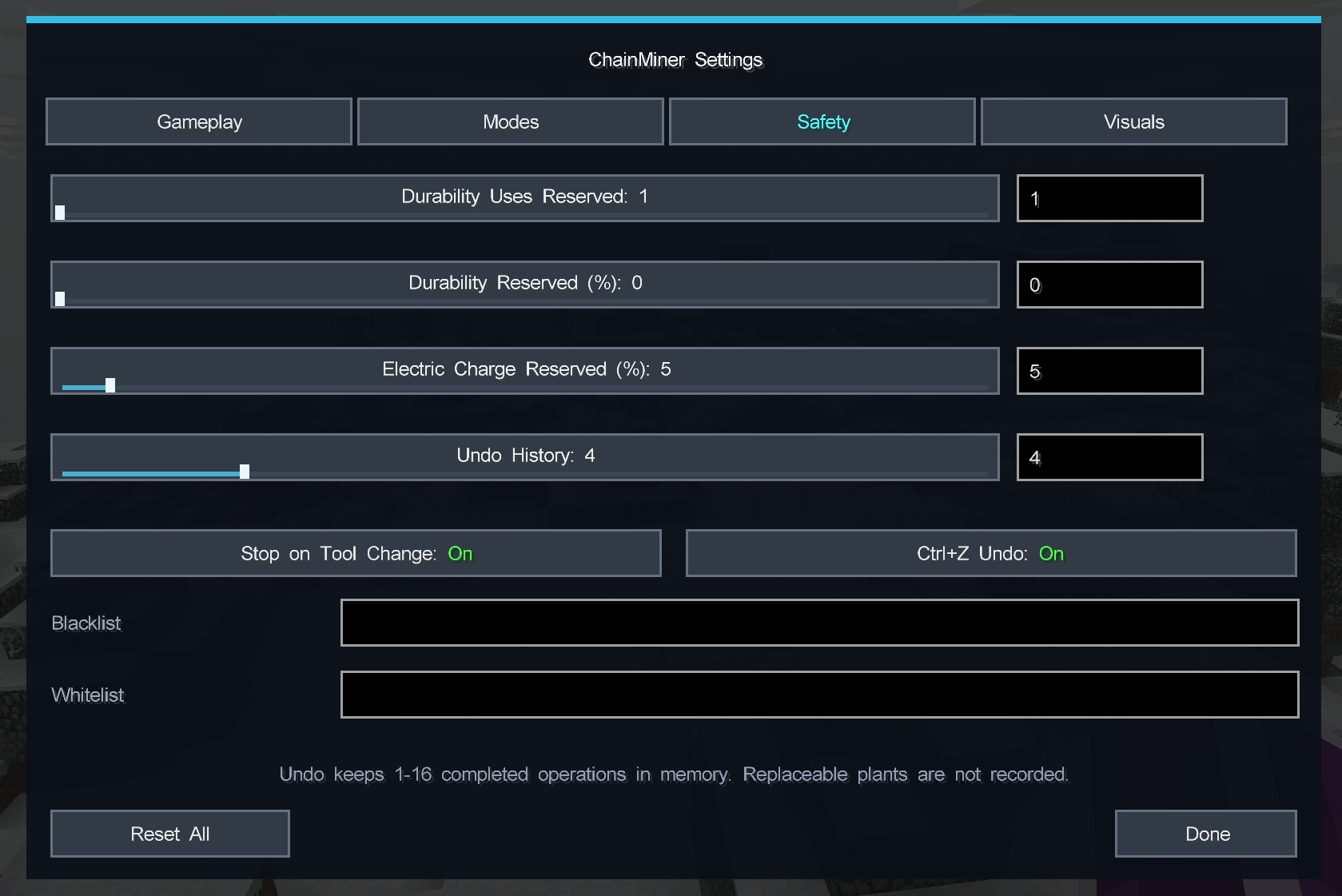Focus the Undo History value box
Viewport: 1342px width, 896px height.
point(1110,457)
